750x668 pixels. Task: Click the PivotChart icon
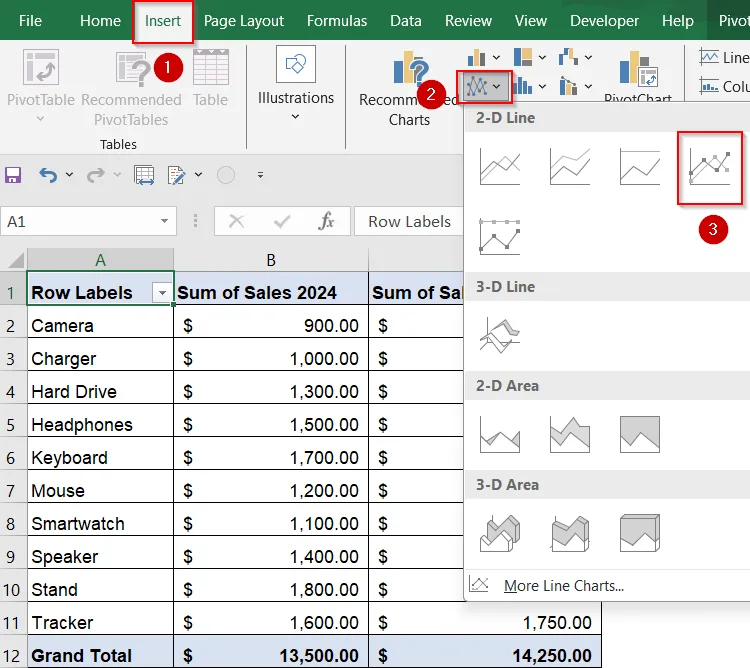[x=638, y=69]
